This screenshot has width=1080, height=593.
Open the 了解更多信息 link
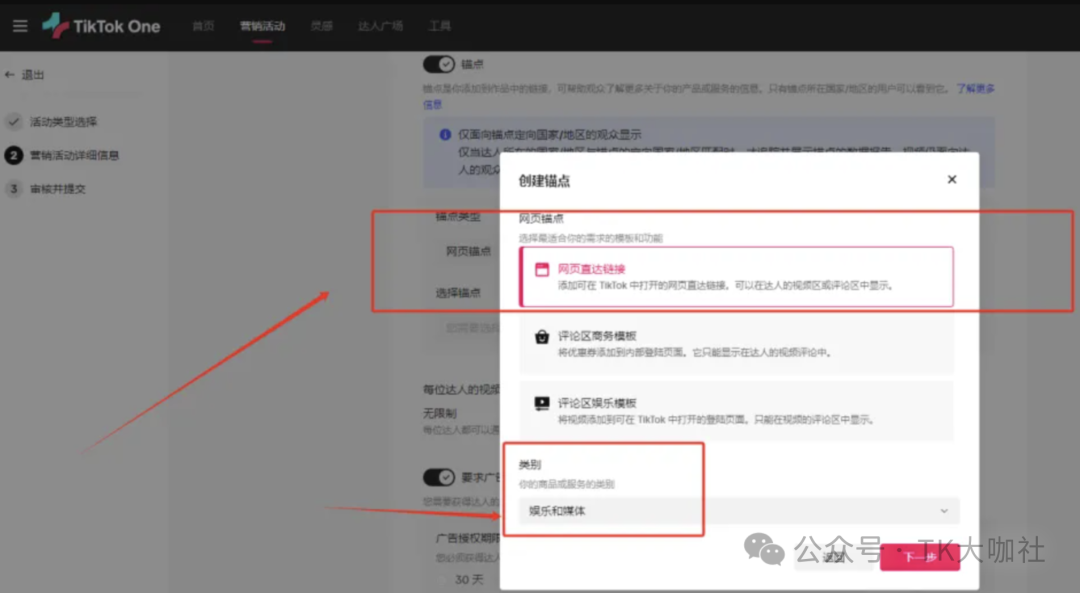click(975, 89)
